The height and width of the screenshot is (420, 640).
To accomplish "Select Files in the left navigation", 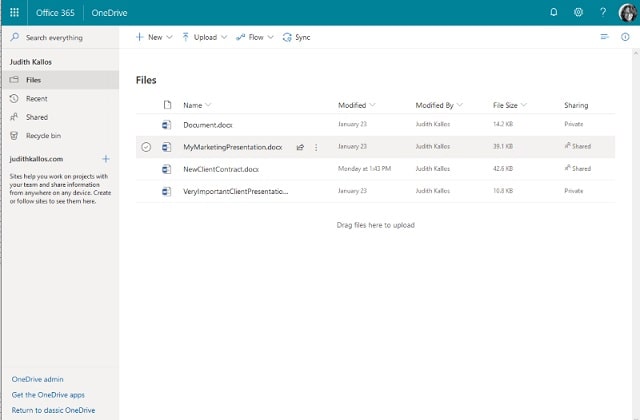I will pos(60,80).
